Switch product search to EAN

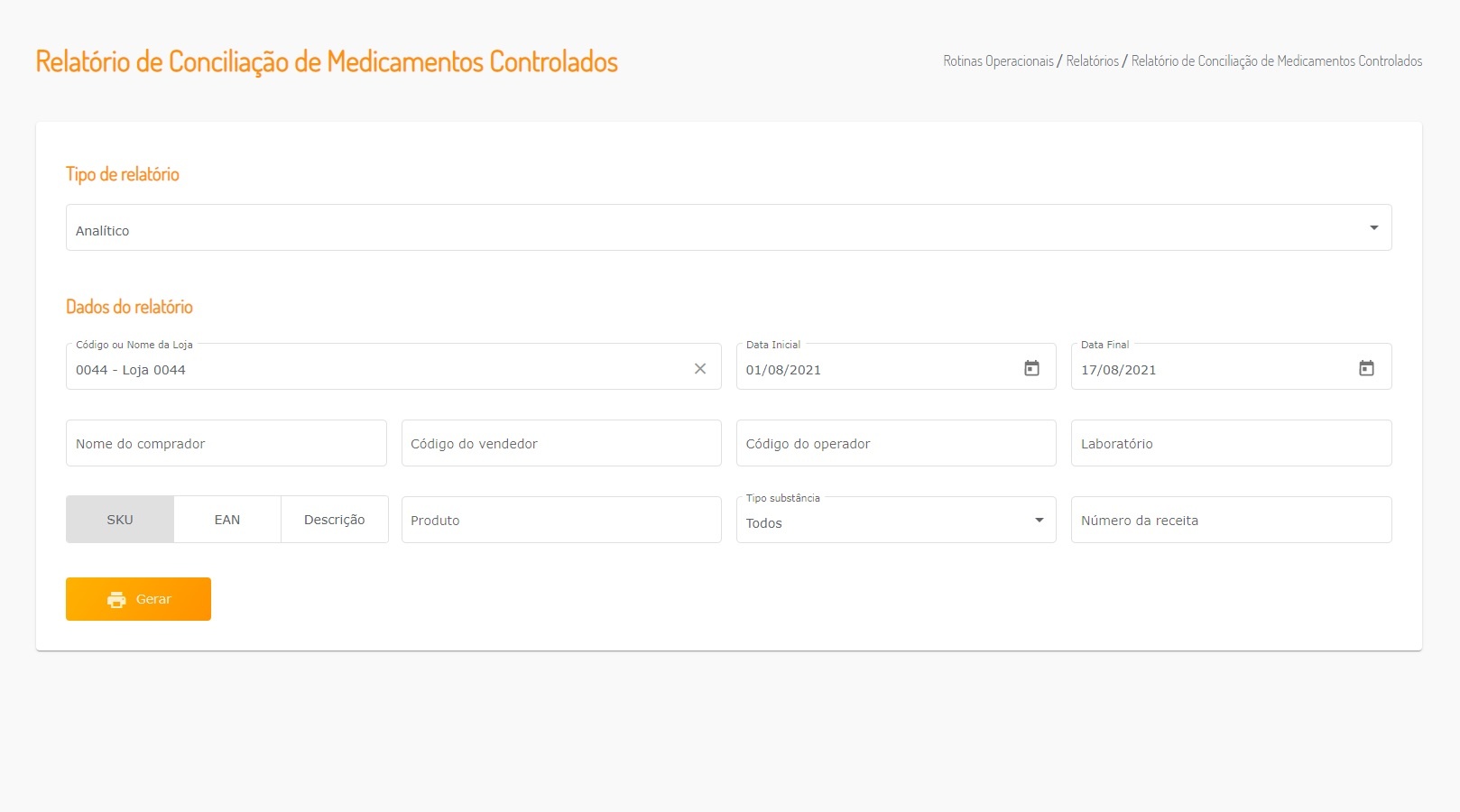tap(227, 520)
